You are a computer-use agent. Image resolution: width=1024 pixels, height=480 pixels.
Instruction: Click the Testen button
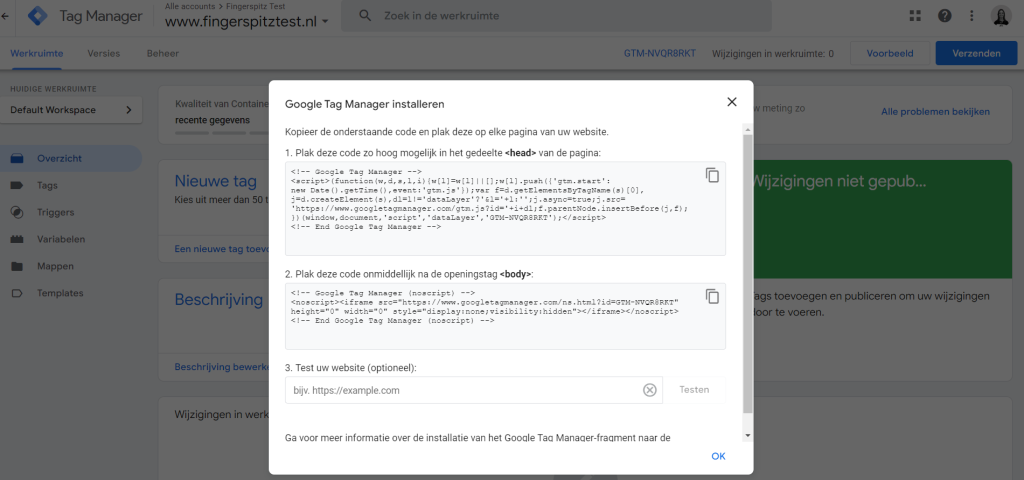tap(694, 390)
